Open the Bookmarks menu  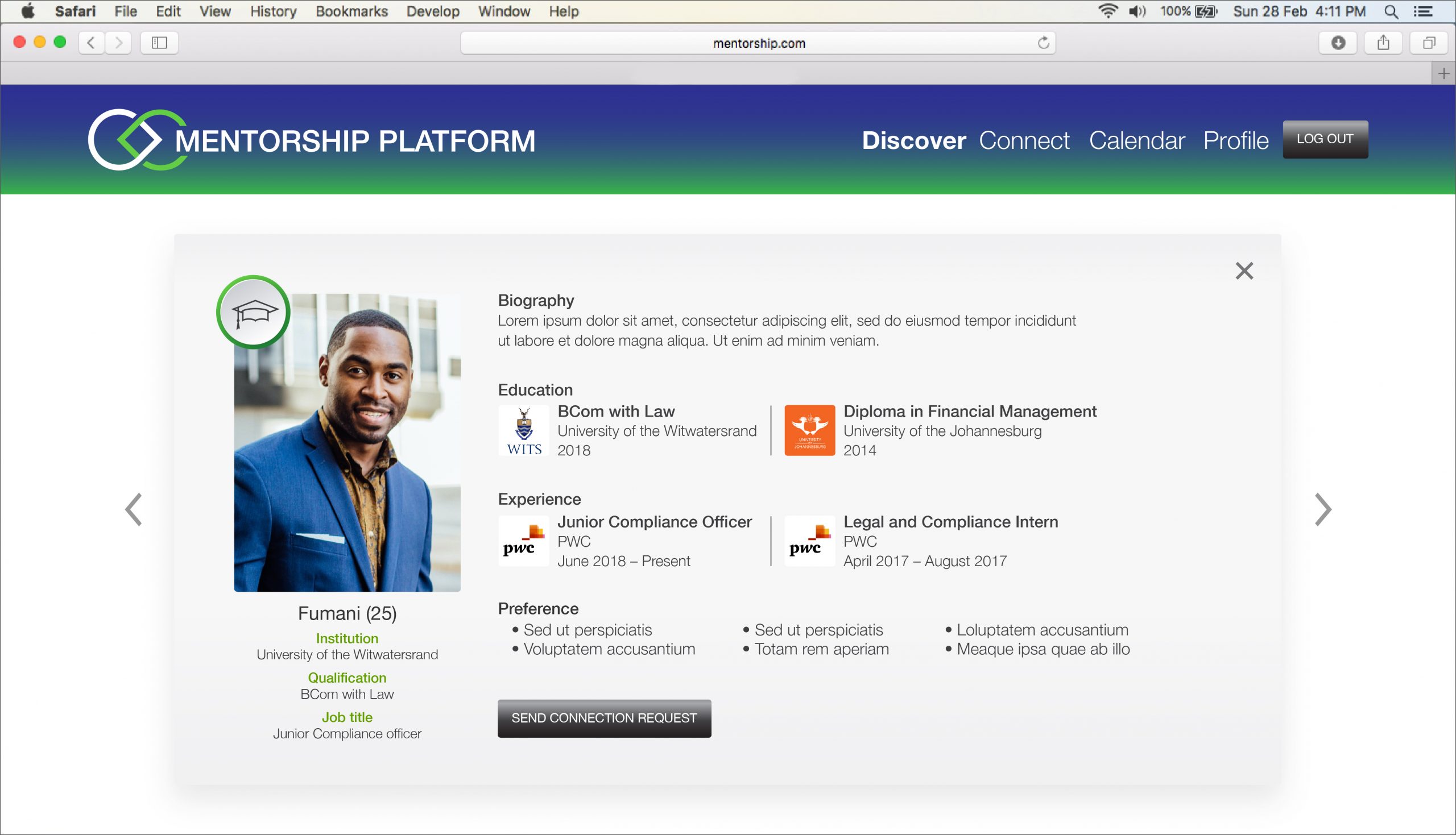(x=351, y=11)
